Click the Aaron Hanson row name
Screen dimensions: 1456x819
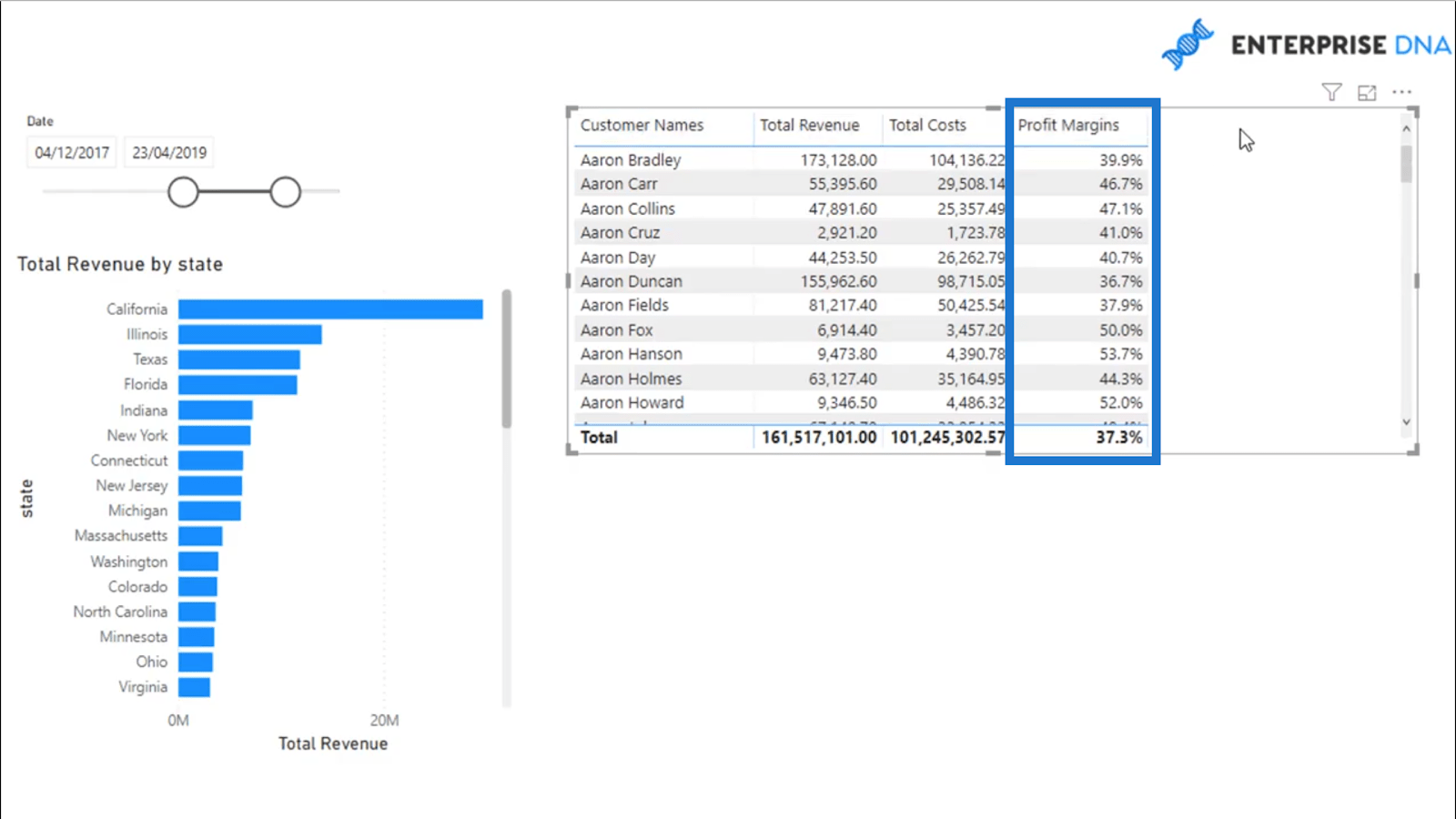click(632, 354)
